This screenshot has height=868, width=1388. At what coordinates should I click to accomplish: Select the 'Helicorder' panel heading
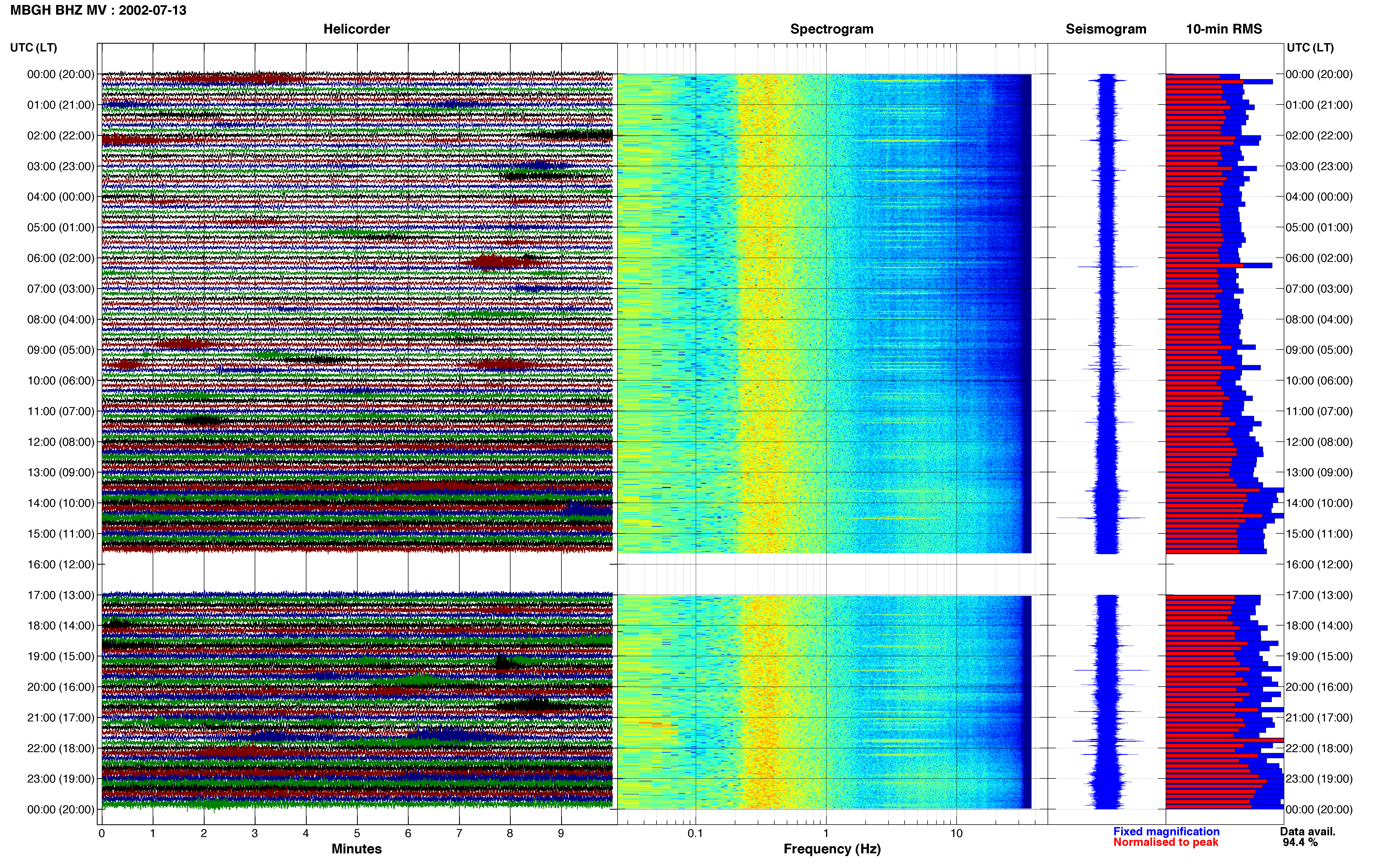point(356,29)
